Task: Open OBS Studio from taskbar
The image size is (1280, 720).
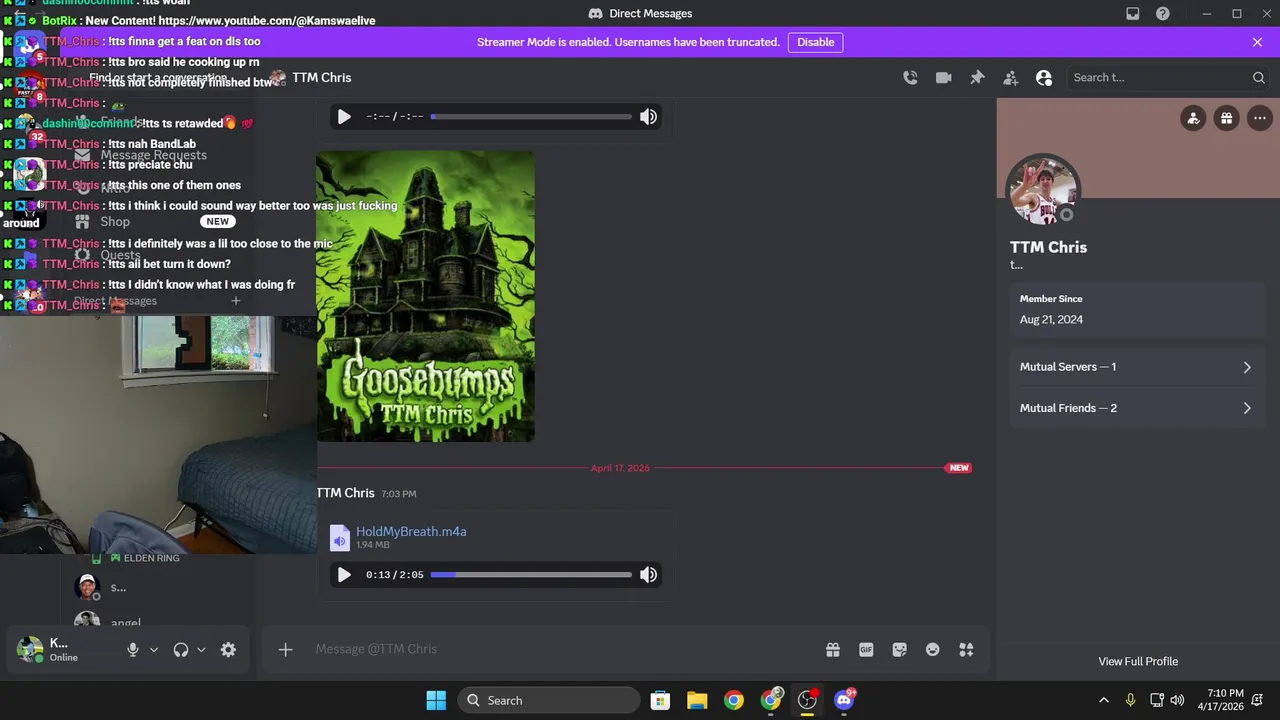Action: point(807,700)
